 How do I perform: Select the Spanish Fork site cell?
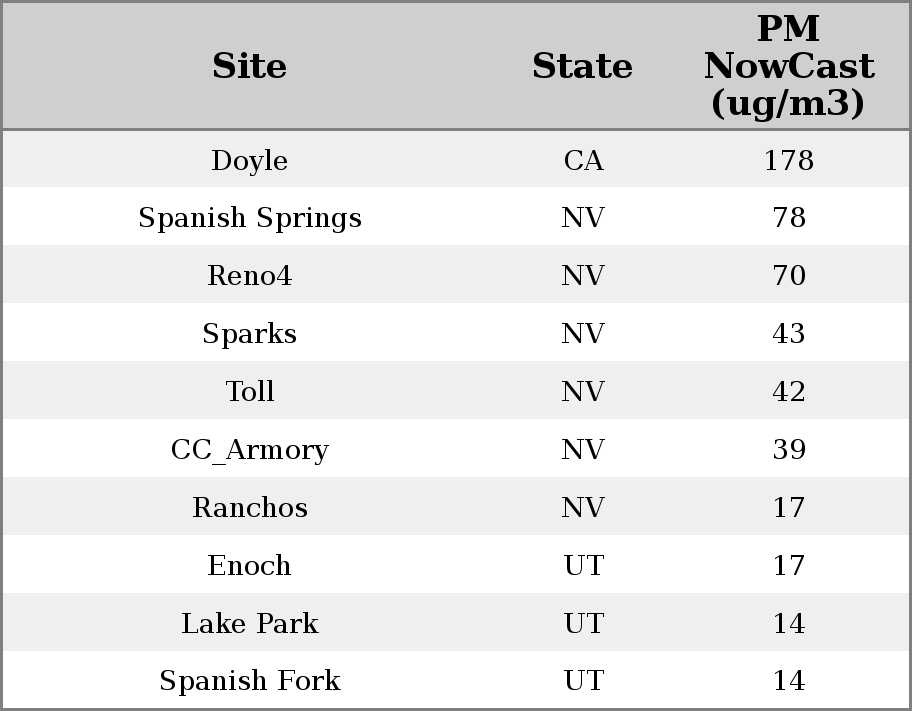(250, 681)
